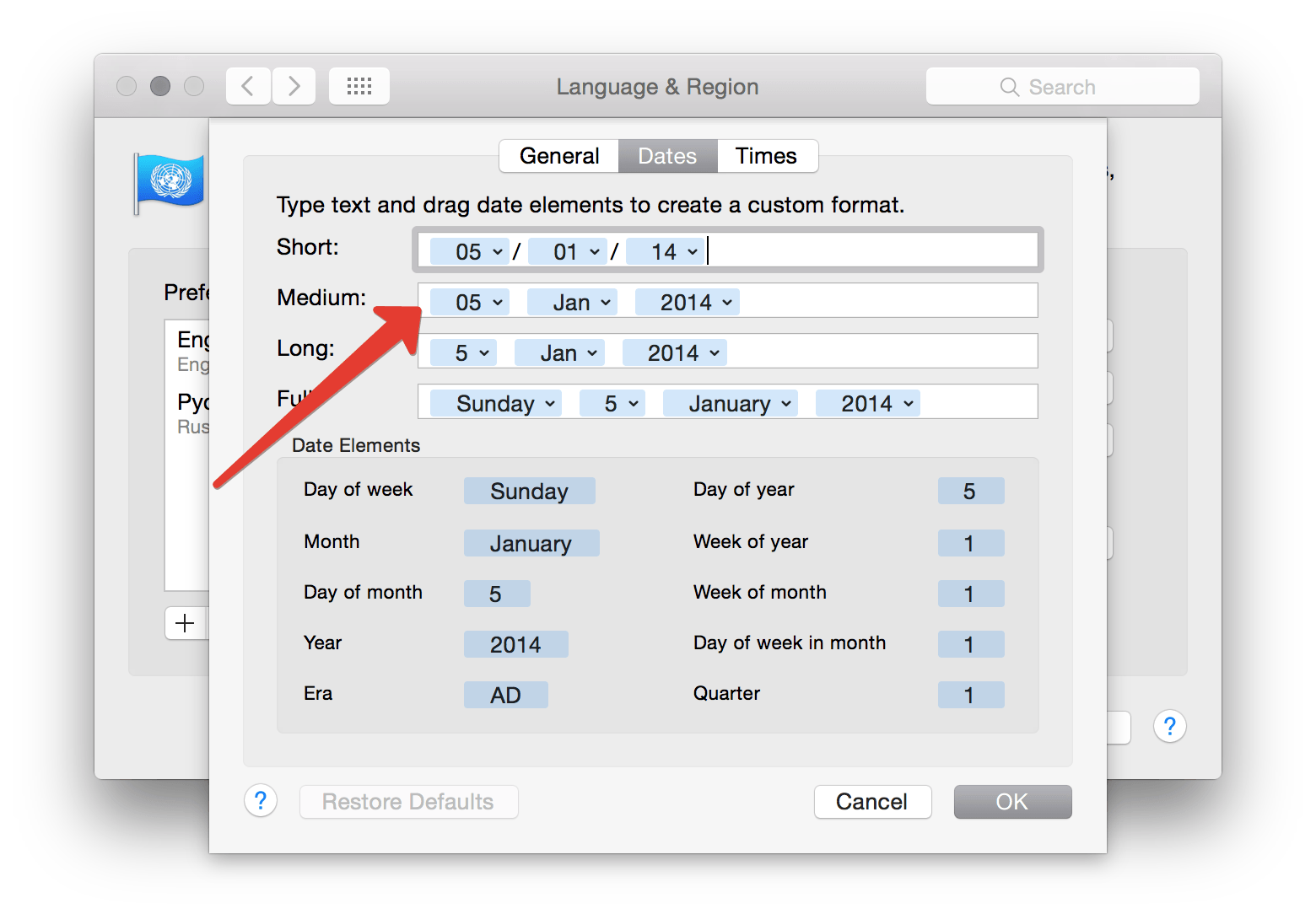
Task: Select the Era AD date element
Action: (505, 696)
